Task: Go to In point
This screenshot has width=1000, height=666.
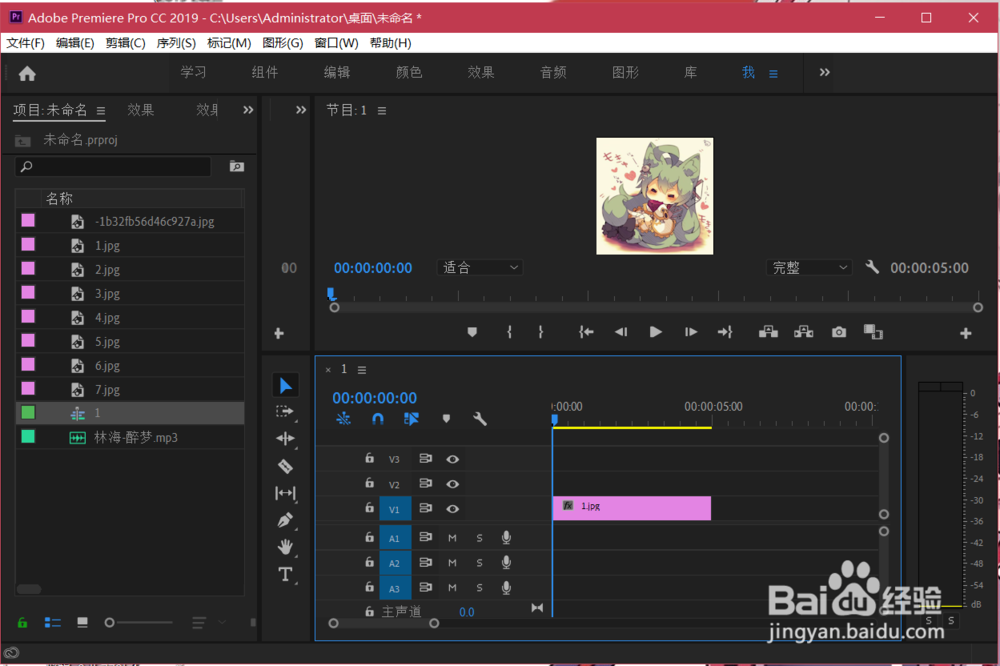Action: (586, 332)
